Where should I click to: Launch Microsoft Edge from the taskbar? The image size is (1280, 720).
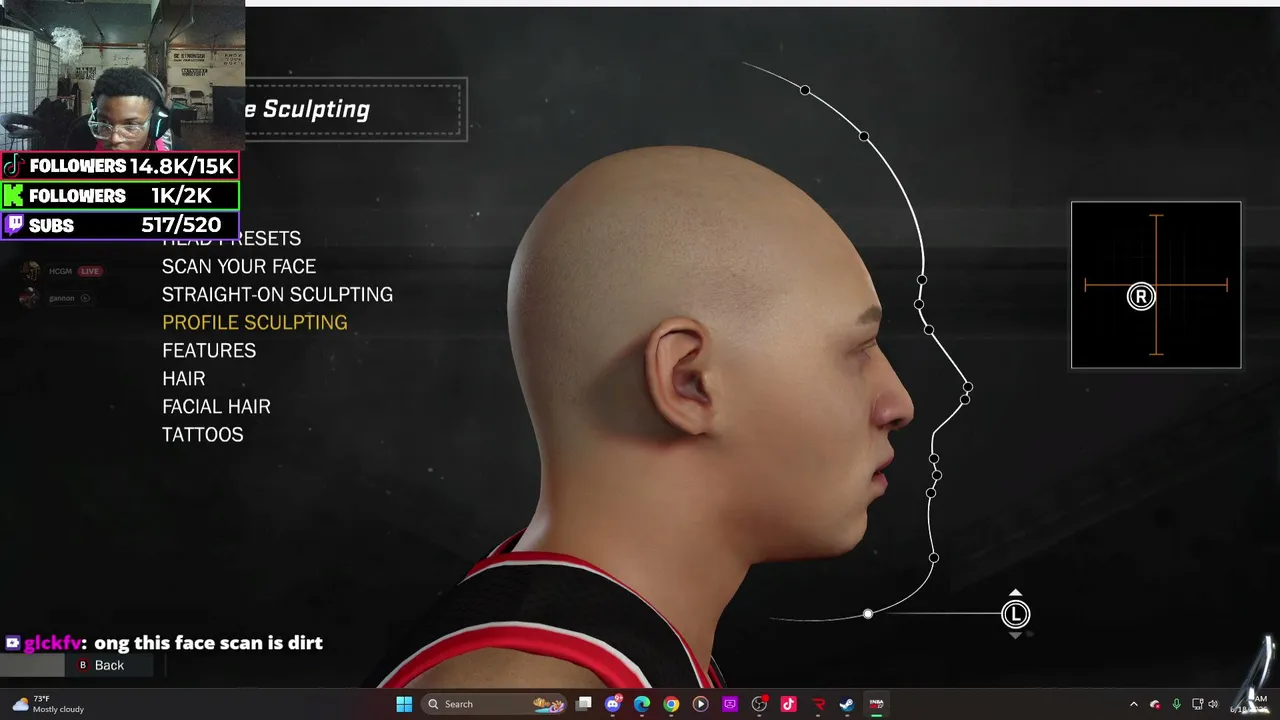tap(642, 704)
